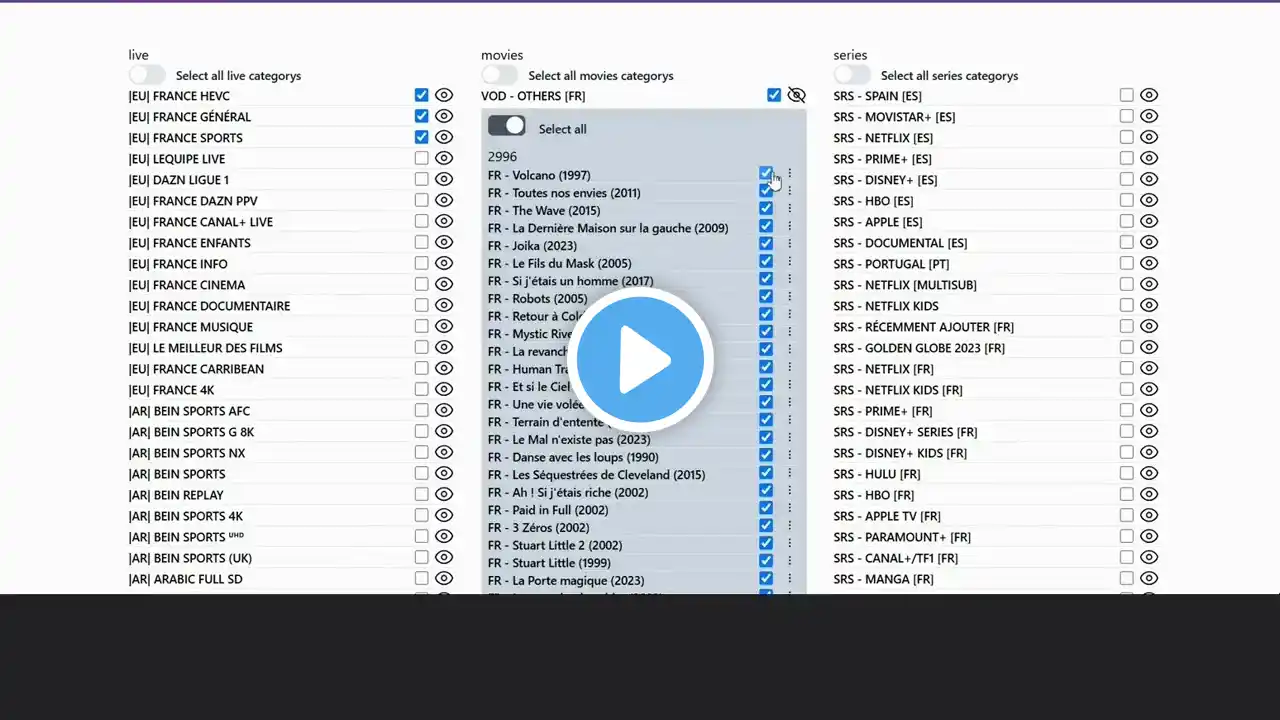Screen dimensions: 1280x720
Task: Click the |EU| LE MEILLEUR DES FILMS category name
Action: point(205,348)
